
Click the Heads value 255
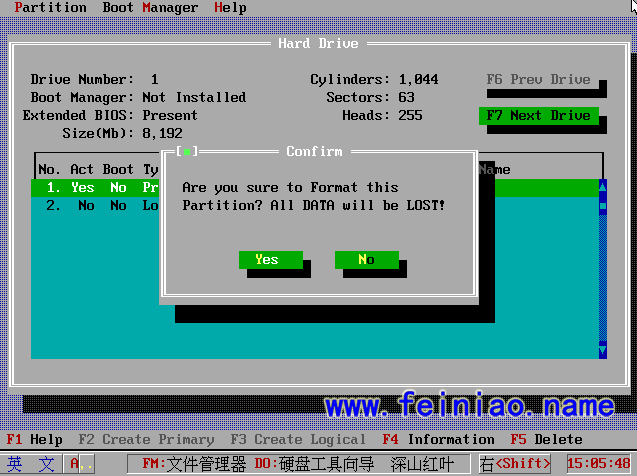point(410,116)
